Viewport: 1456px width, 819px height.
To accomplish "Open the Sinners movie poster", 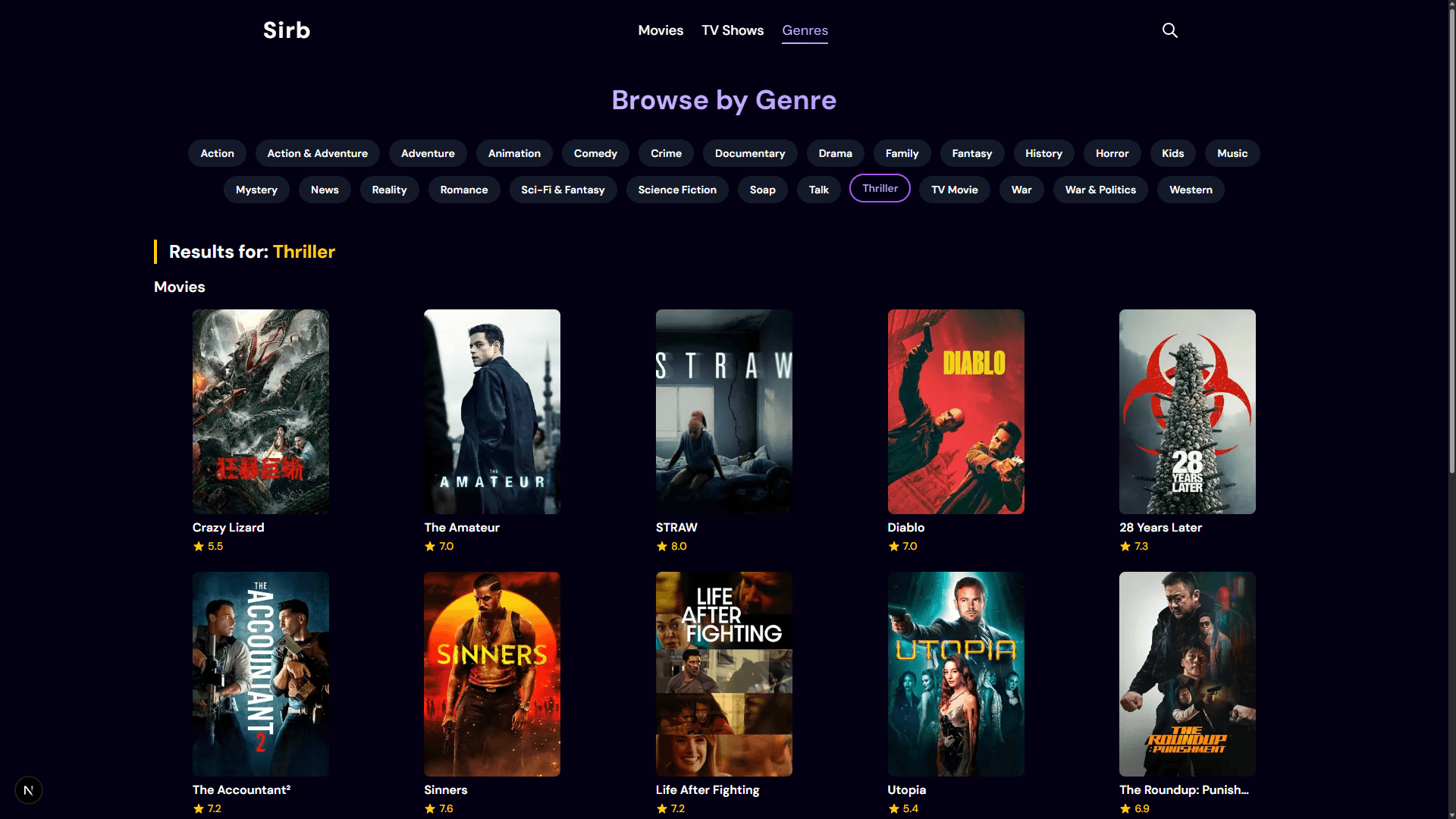I will pyautogui.click(x=492, y=674).
